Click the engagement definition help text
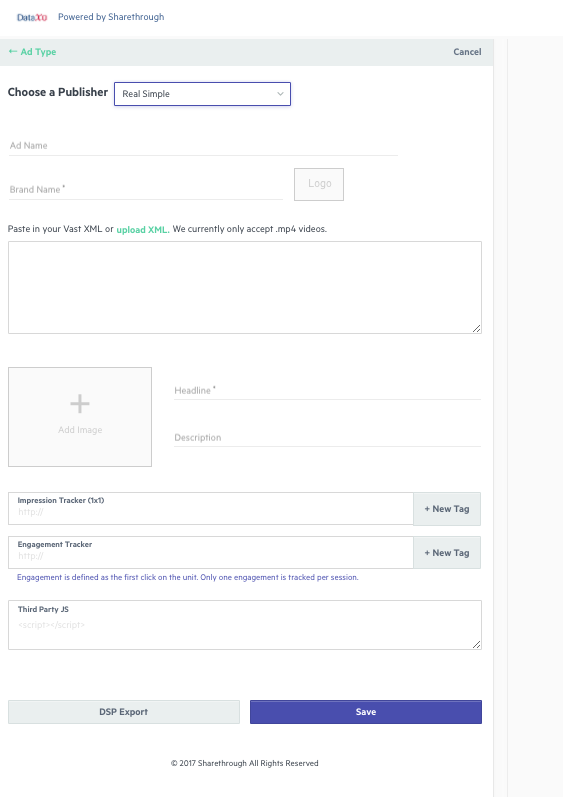 tap(187, 577)
